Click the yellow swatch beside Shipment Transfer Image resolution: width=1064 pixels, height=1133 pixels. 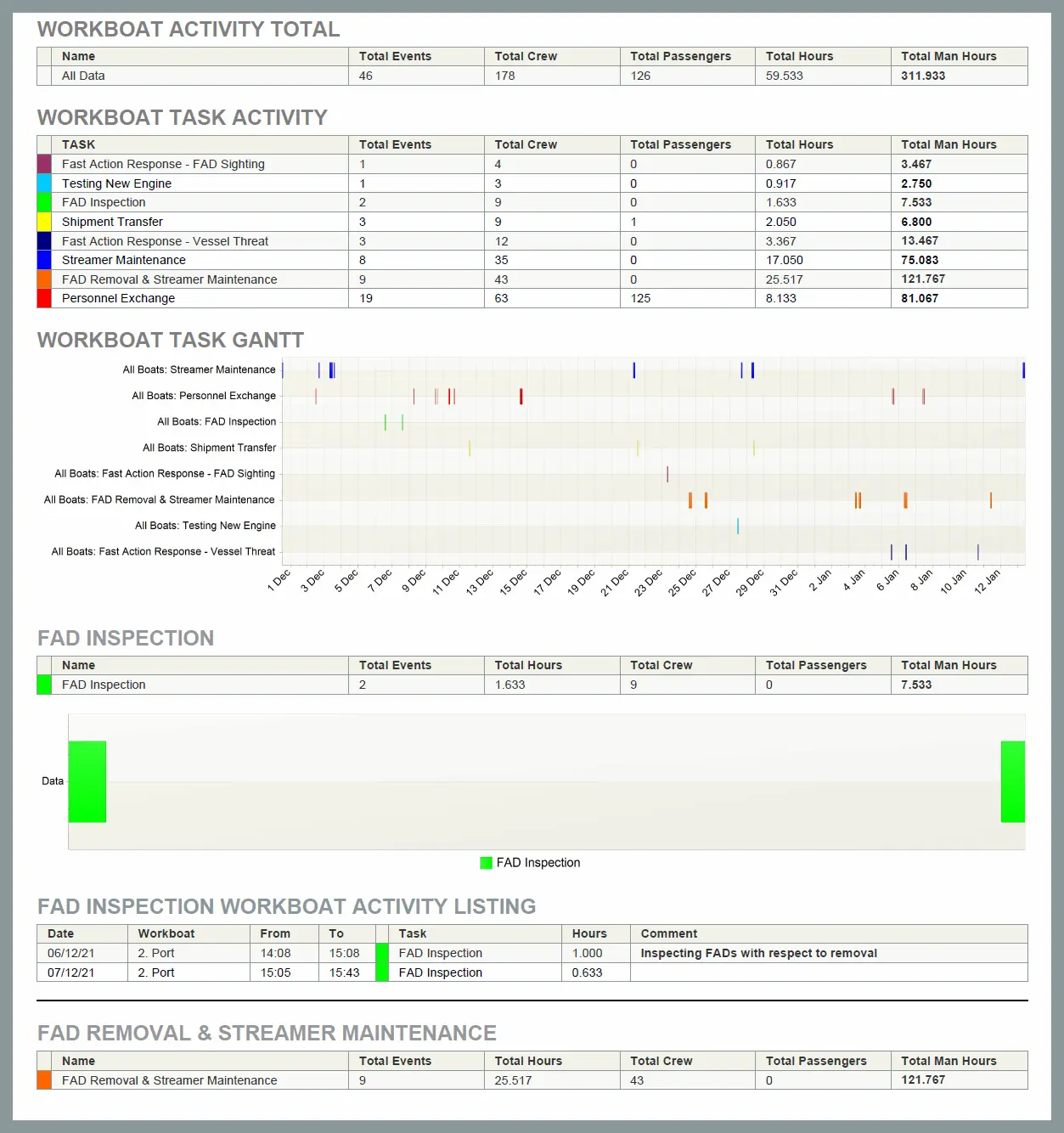44,222
